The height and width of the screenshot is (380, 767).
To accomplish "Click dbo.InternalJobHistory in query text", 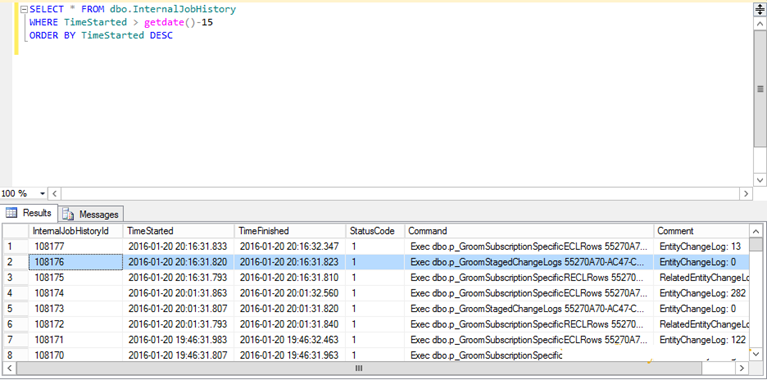I will (173, 9).
